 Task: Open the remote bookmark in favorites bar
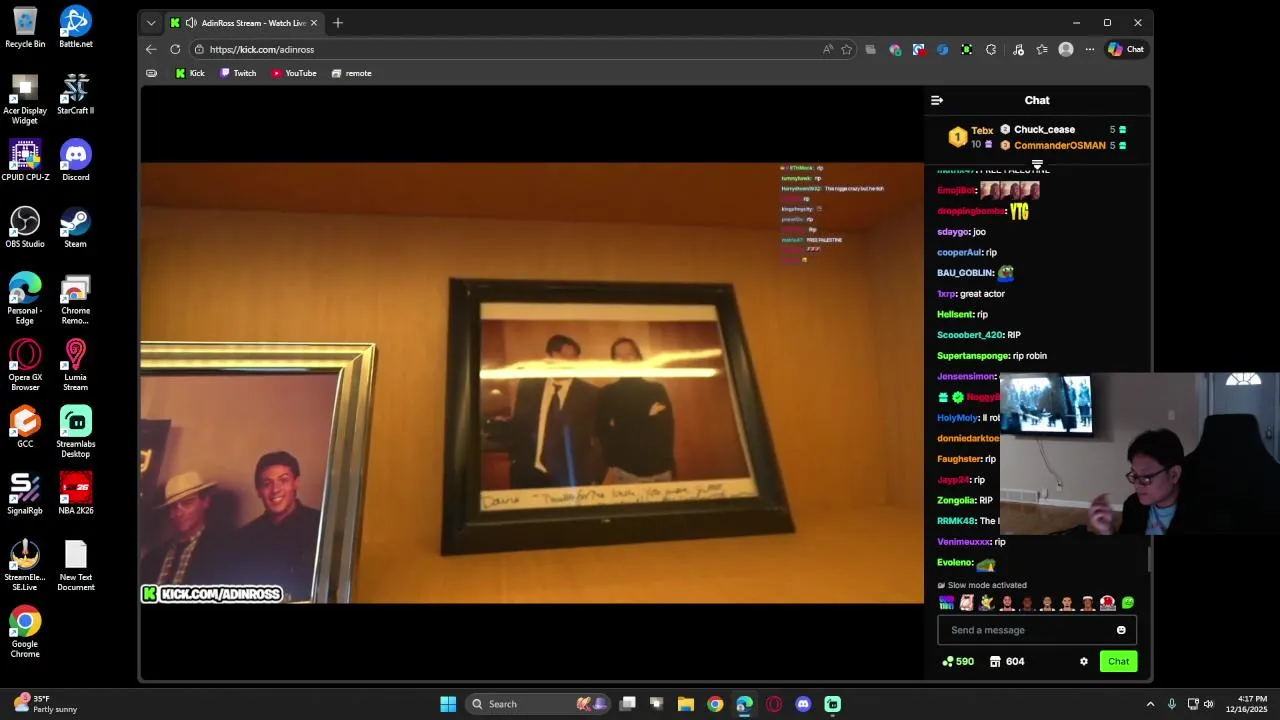tap(351, 73)
